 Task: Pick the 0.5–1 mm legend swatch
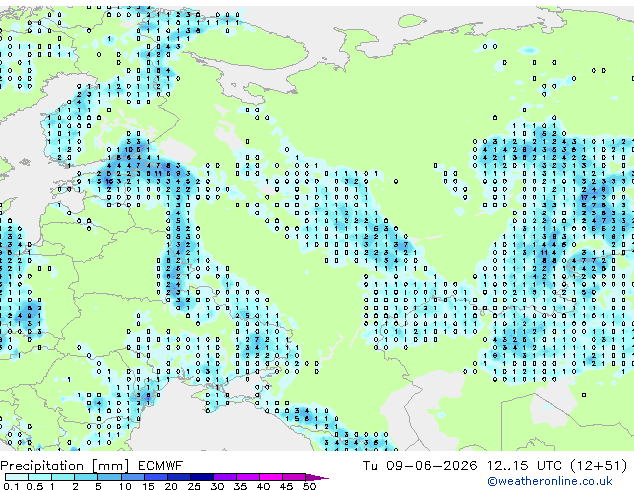[40, 477]
